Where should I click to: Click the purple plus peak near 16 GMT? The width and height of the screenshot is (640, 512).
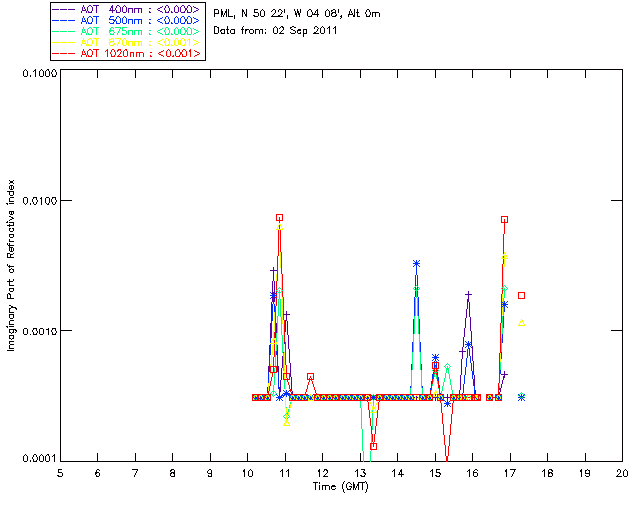click(x=469, y=294)
